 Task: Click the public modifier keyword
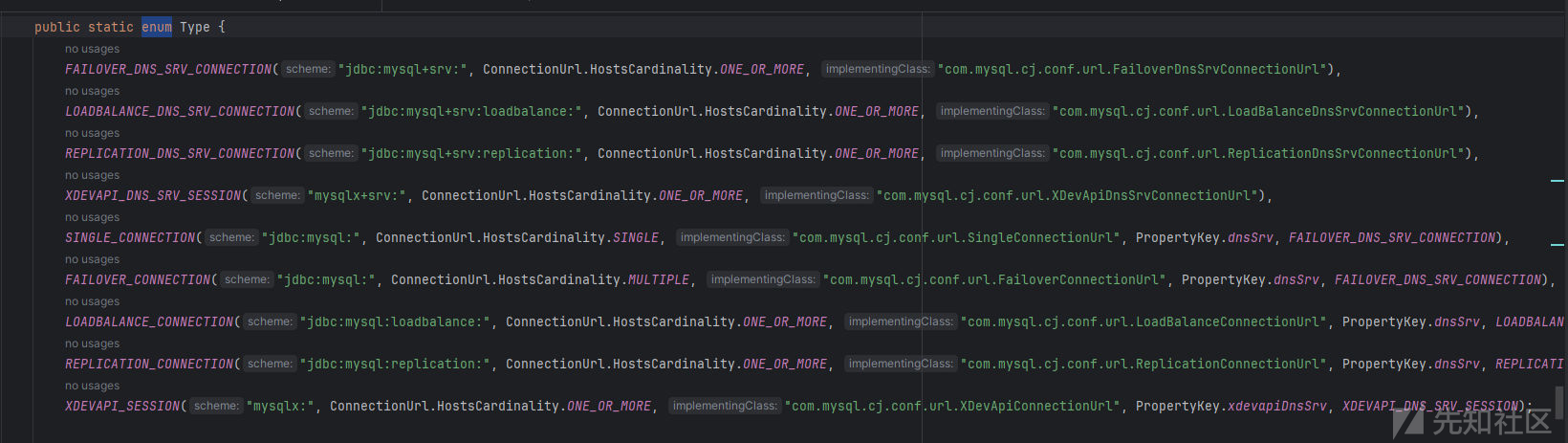57,27
